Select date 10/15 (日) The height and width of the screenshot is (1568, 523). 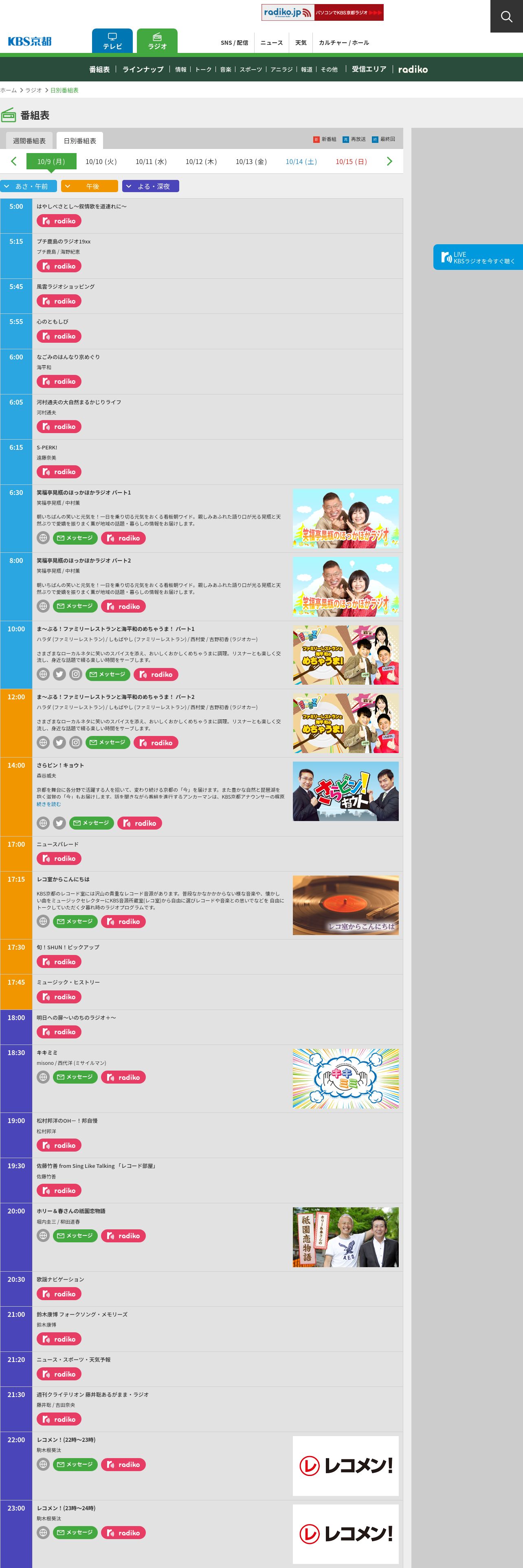pos(351,161)
